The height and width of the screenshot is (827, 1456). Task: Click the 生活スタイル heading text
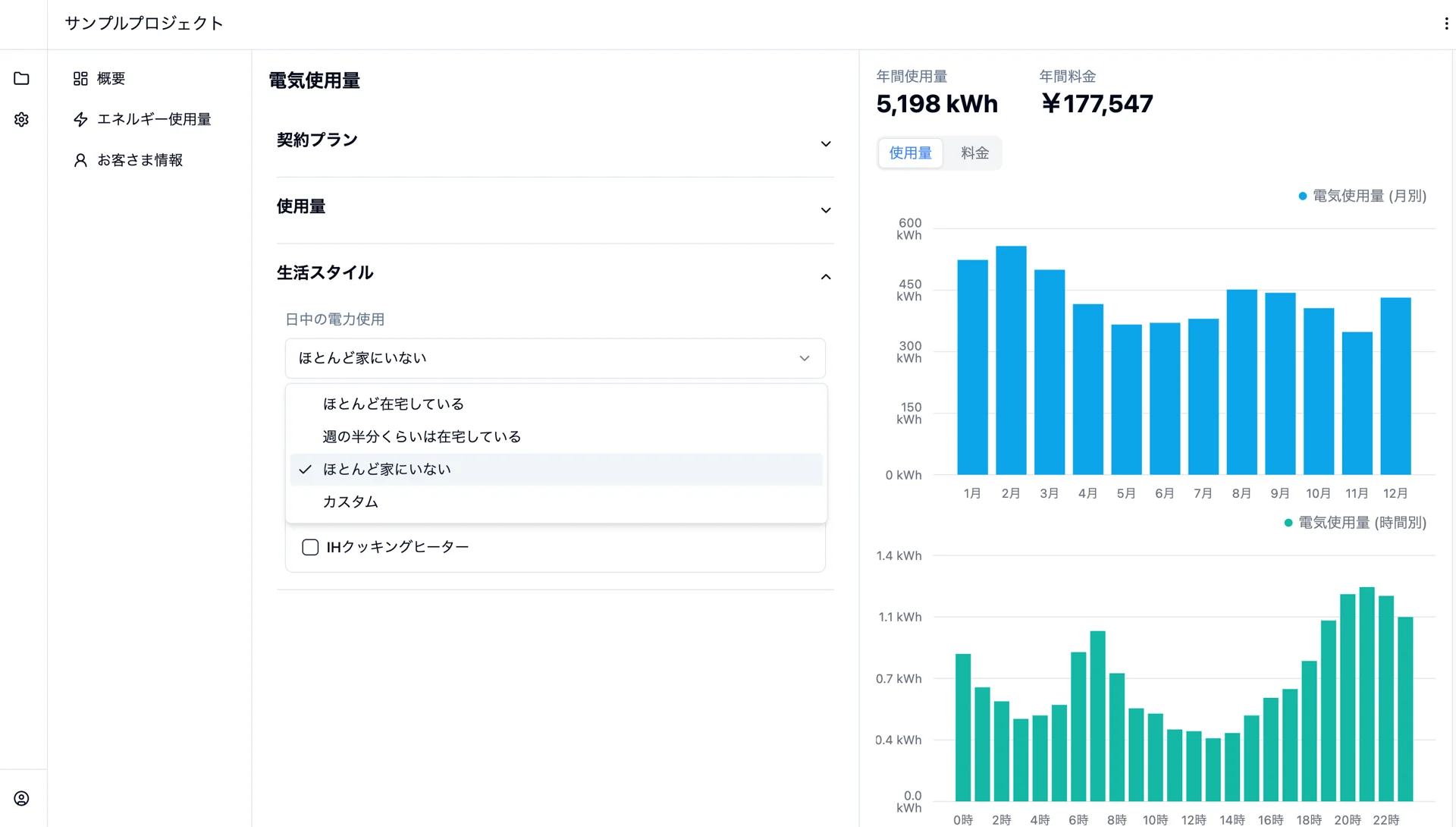[x=325, y=273]
